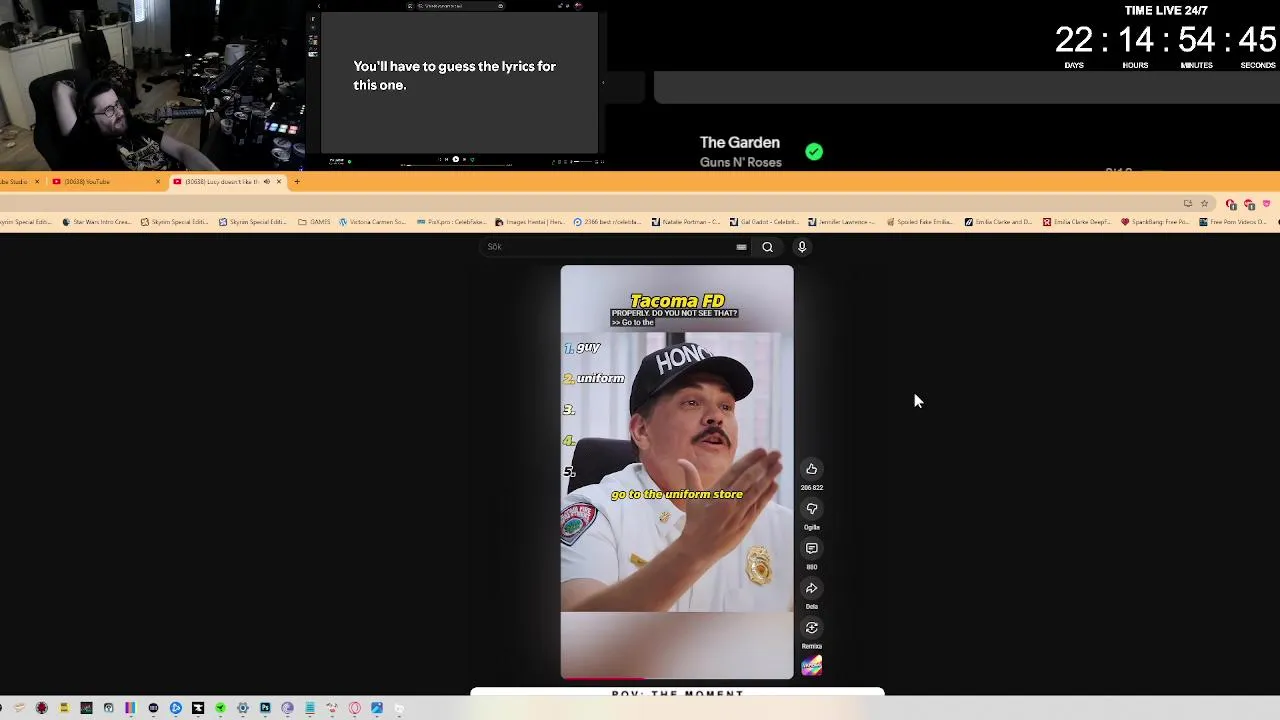Viewport: 1280px width, 720px height.
Task: Pause the Tacoma FD short video
Action: (x=677, y=470)
